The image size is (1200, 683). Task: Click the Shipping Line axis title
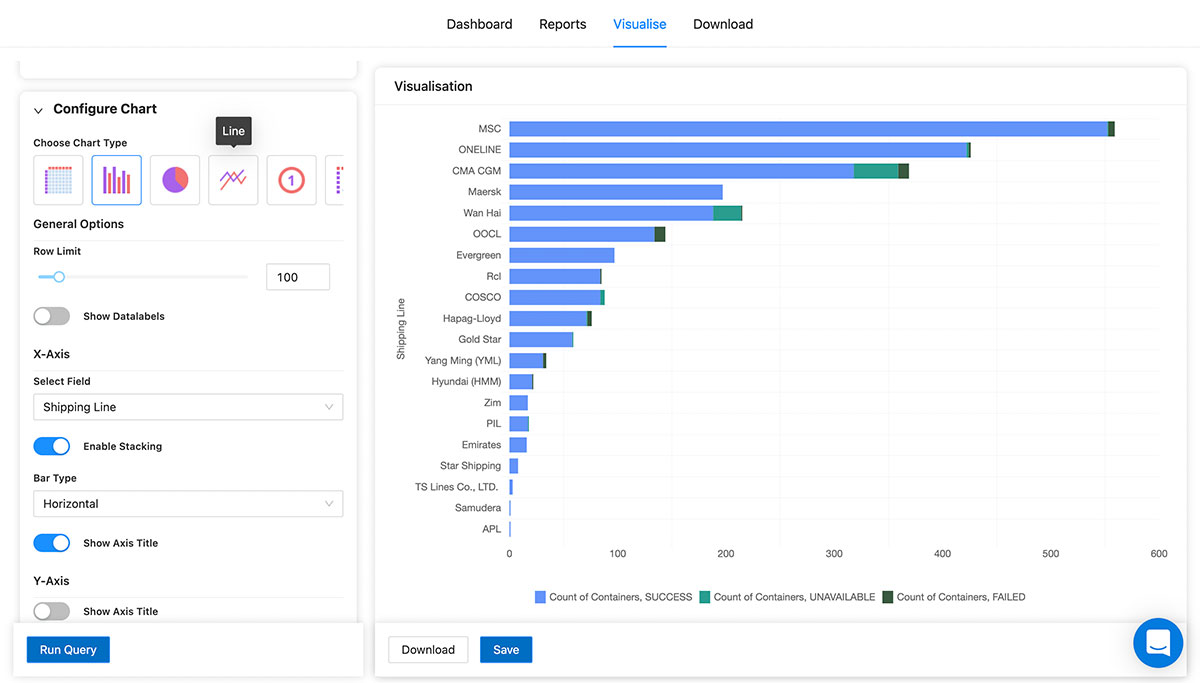[401, 329]
